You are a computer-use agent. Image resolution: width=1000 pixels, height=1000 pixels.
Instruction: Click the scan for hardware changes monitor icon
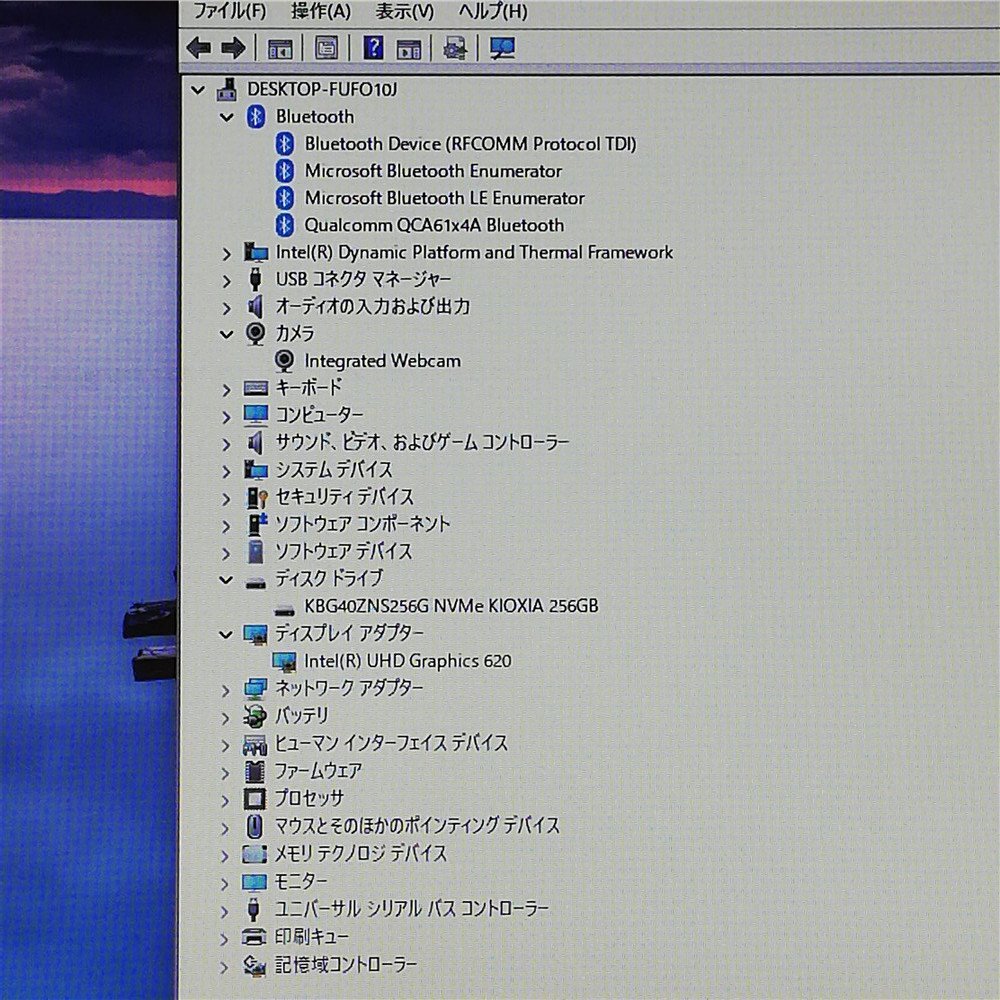[502, 47]
